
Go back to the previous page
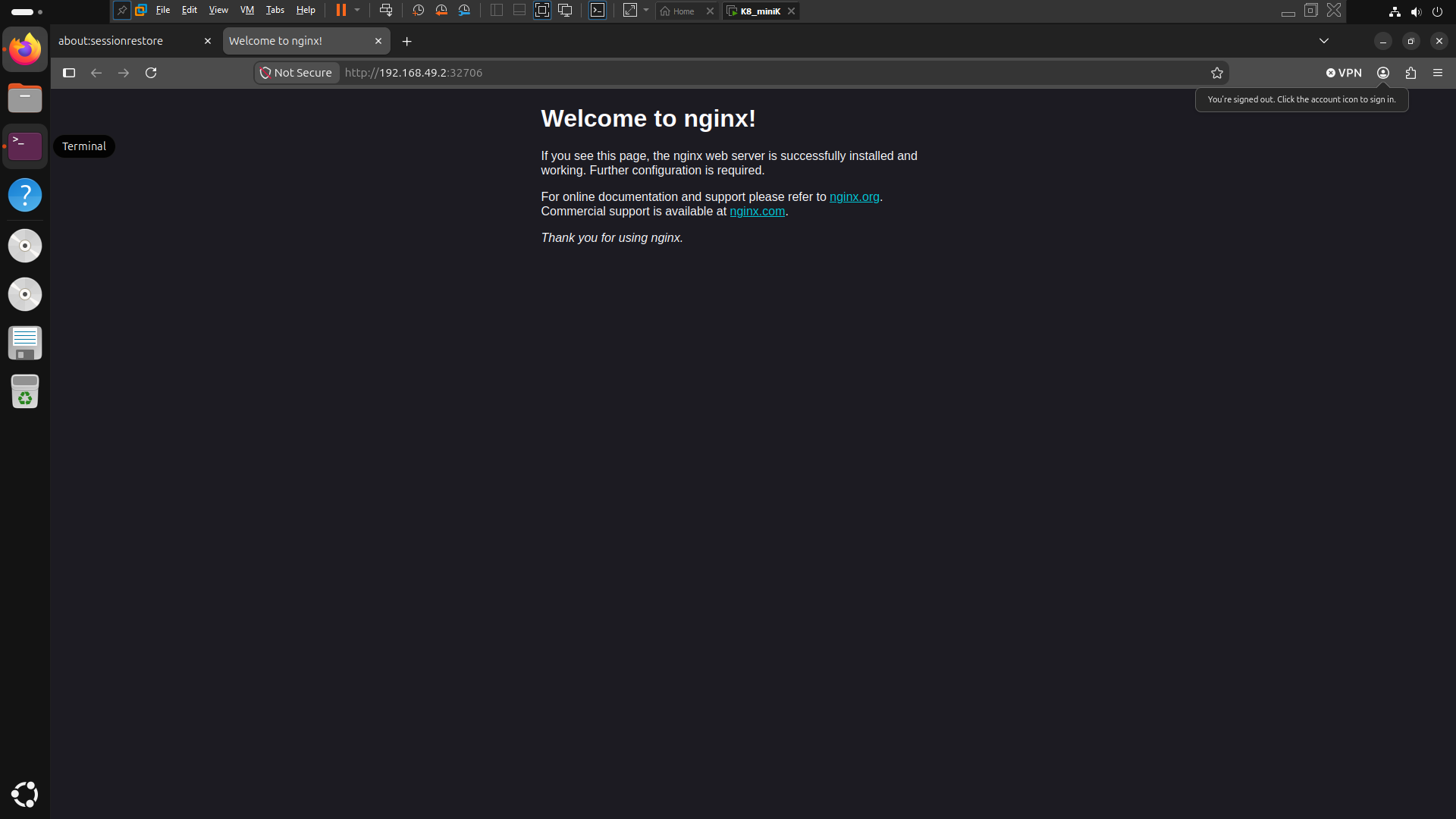(x=96, y=73)
